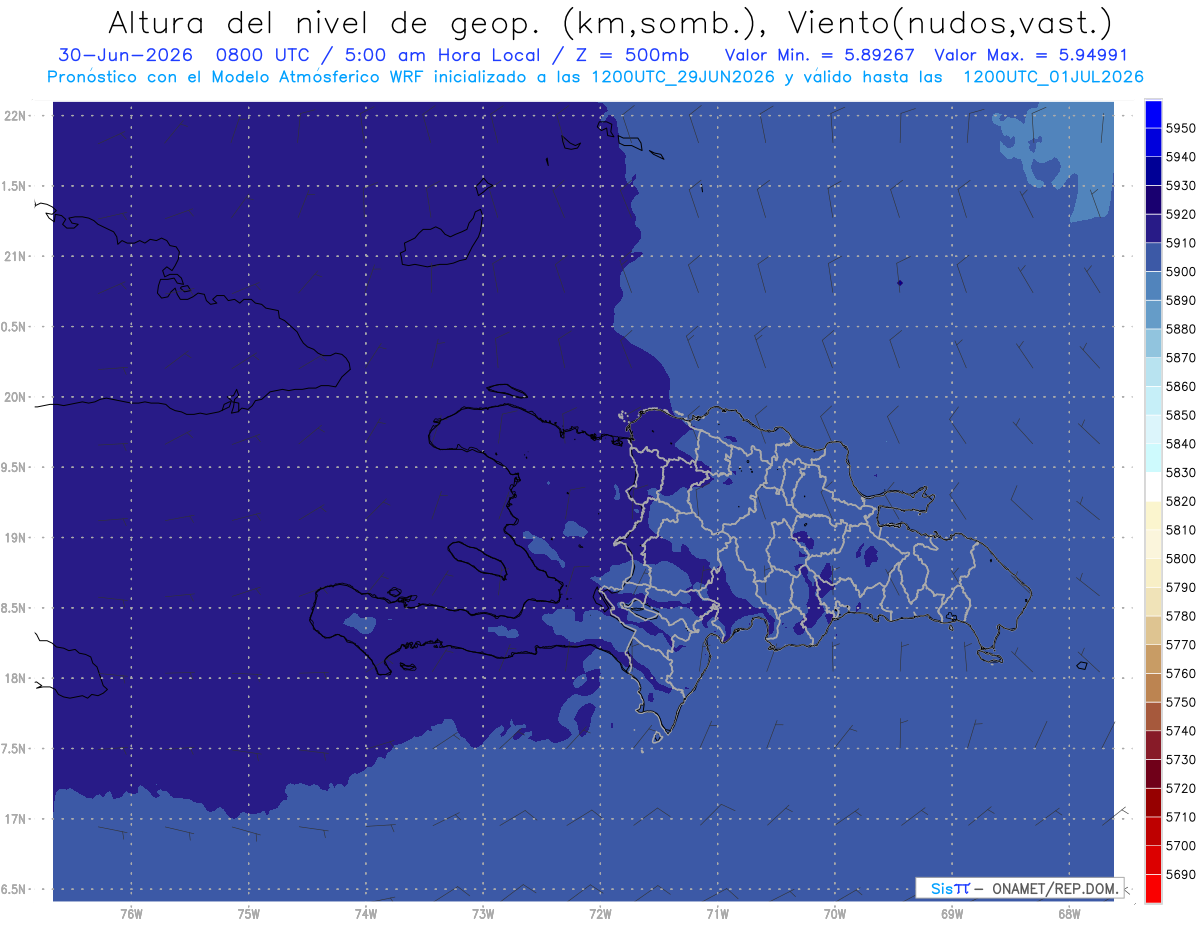Click the '5870' color bar label
The width and height of the screenshot is (1200, 927).
pos(1180,358)
